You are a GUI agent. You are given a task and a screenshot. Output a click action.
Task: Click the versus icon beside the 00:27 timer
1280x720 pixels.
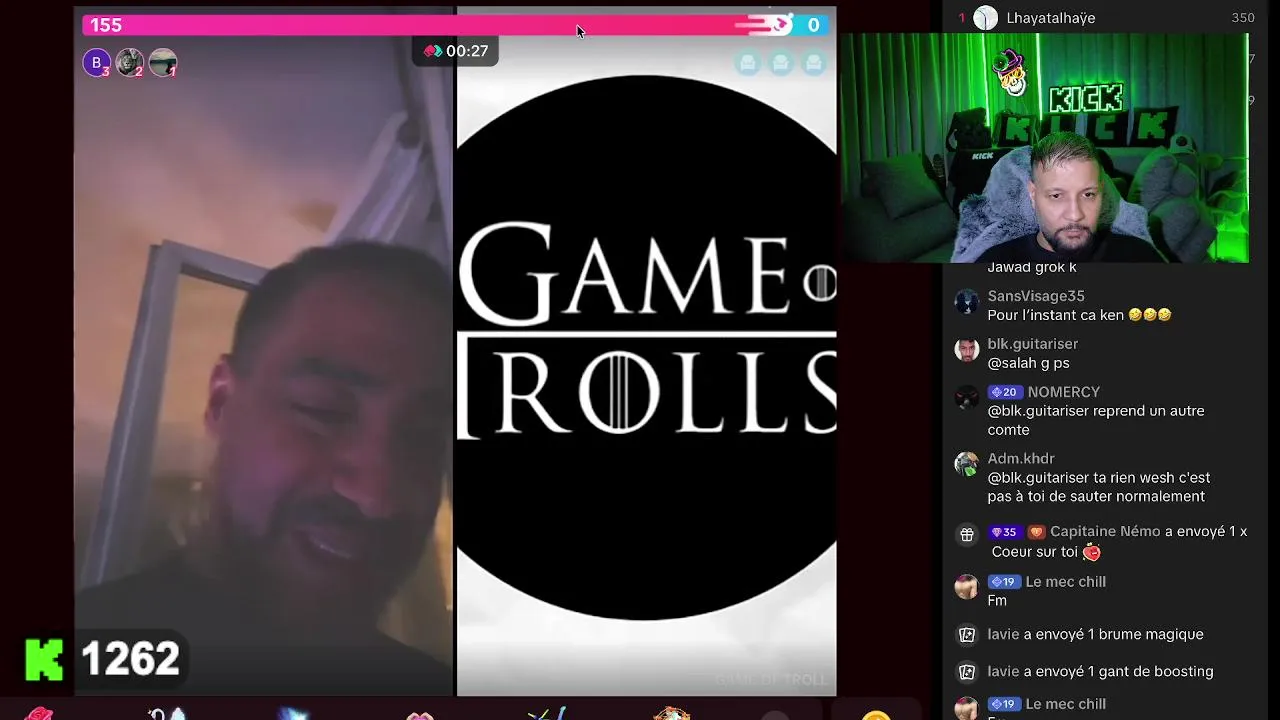[x=432, y=51]
